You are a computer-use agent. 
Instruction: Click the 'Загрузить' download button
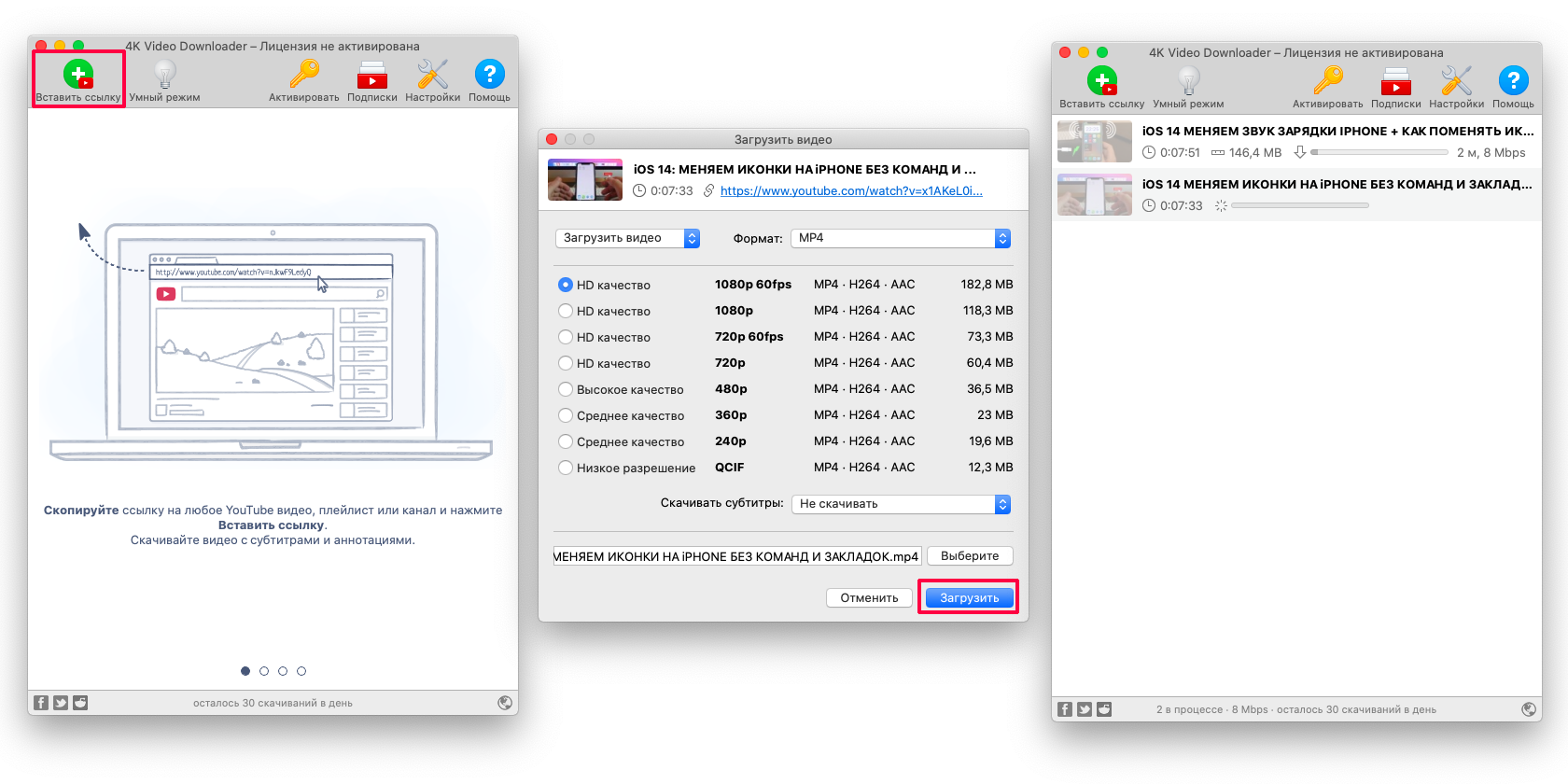click(x=969, y=597)
